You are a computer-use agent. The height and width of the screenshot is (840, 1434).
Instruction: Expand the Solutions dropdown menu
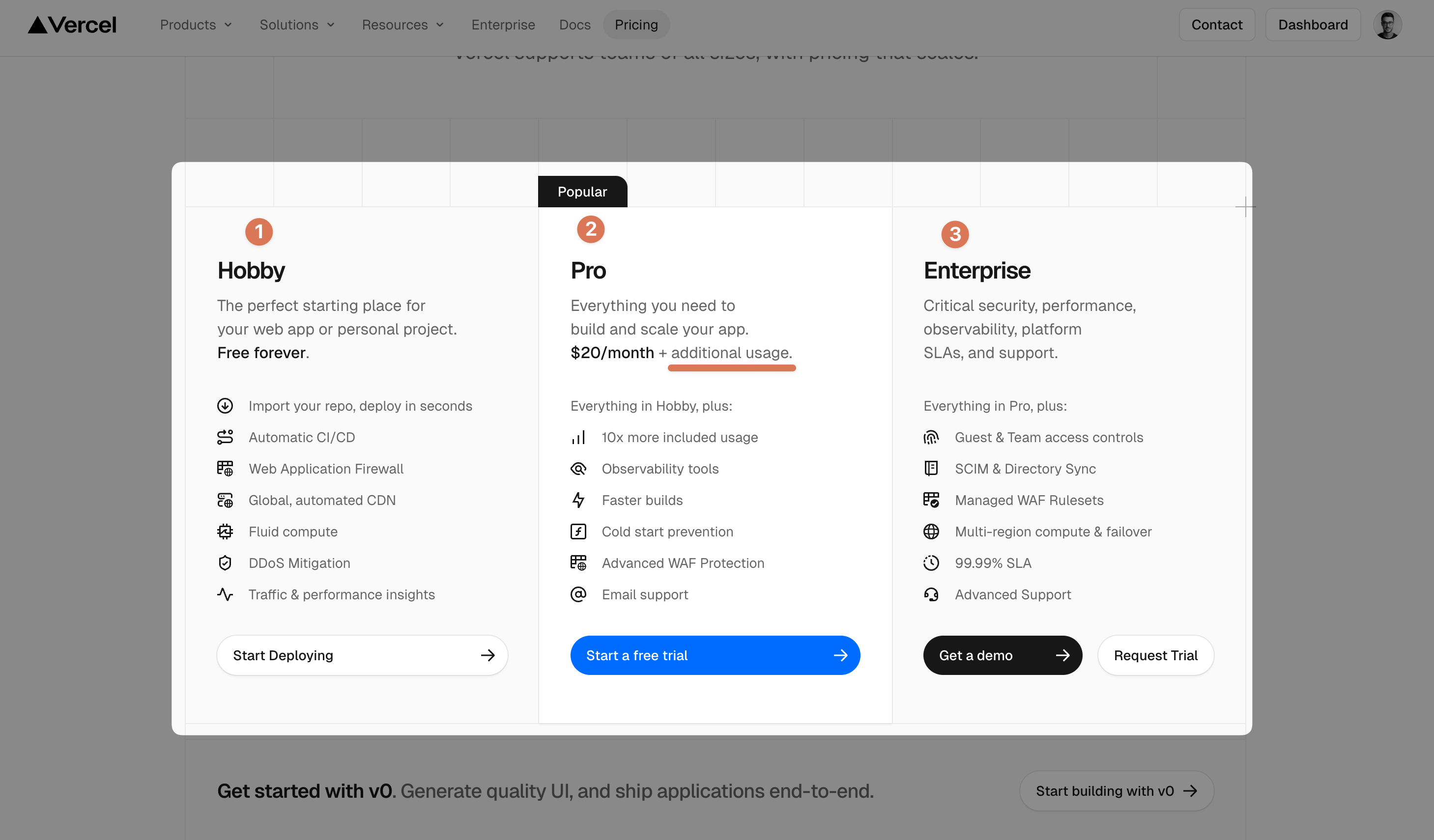coord(296,25)
